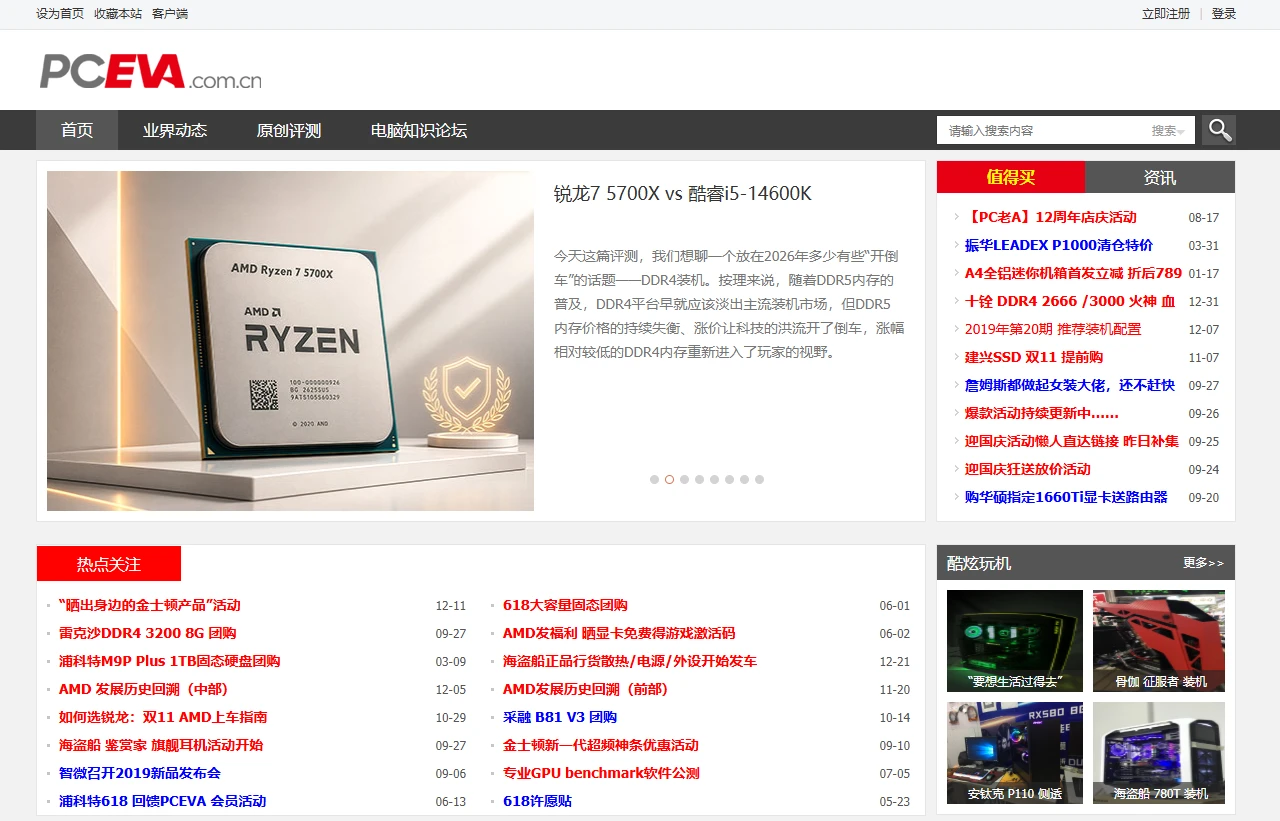Open 浦科特M9P Plus 1TB固态硬盘团购 article
The width and height of the screenshot is (1280, 821).
[170, 661]
